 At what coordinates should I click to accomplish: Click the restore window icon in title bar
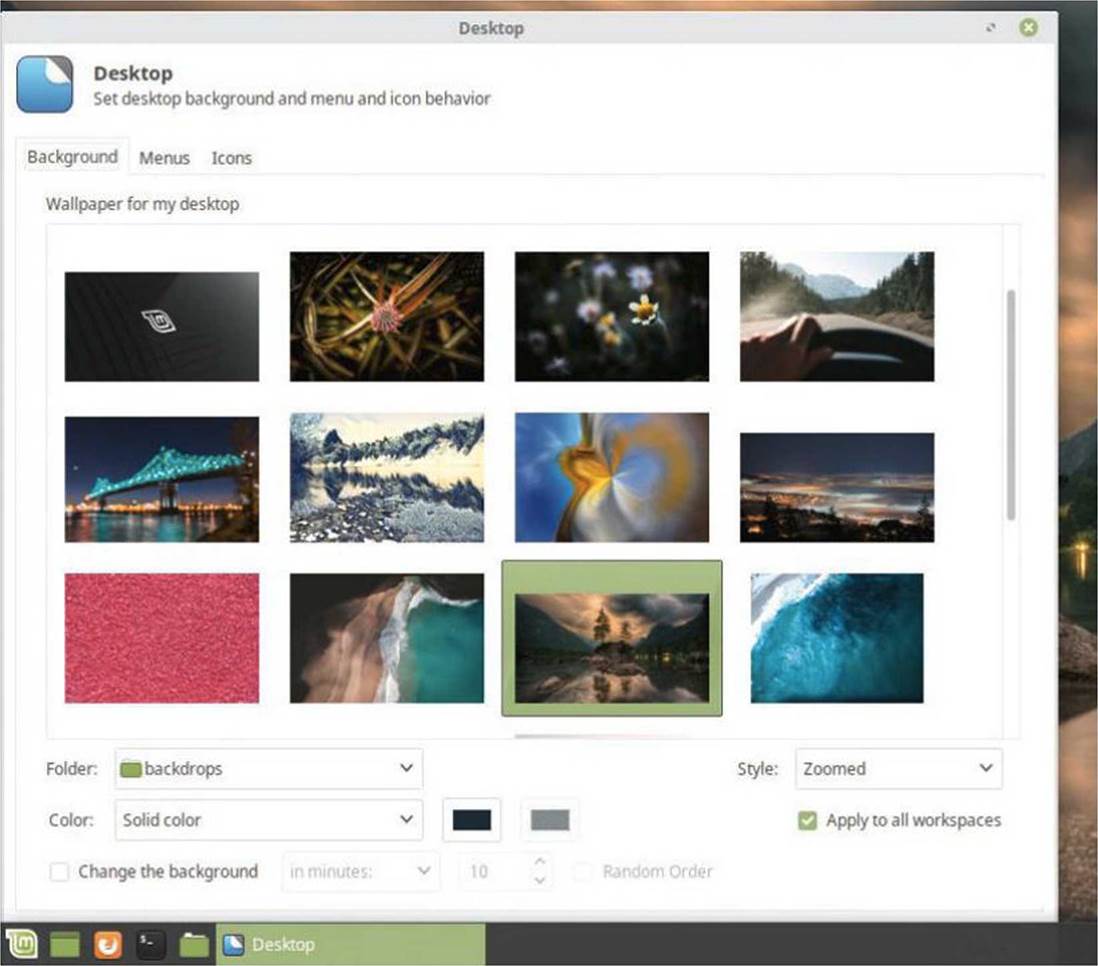(x=991, y=28)
